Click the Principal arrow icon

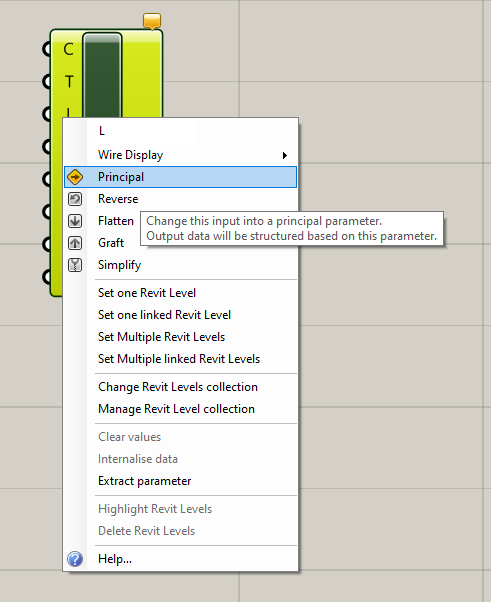click(x=75, y=177)
